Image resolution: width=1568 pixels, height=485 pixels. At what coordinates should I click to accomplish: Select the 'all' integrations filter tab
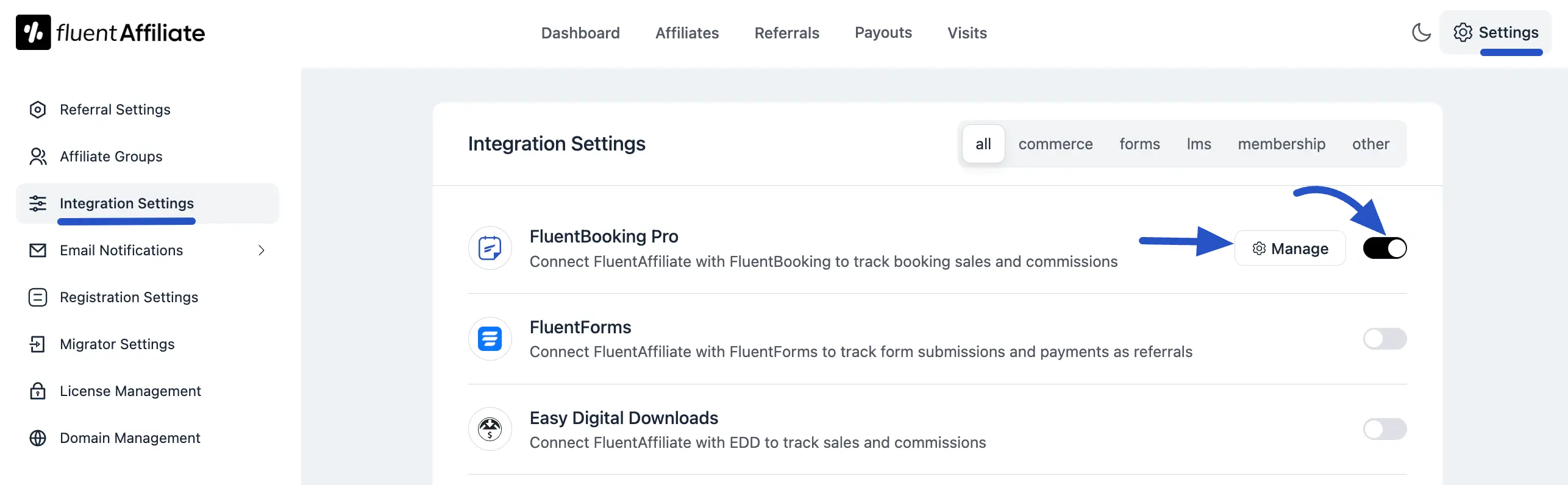coord(983,144)
